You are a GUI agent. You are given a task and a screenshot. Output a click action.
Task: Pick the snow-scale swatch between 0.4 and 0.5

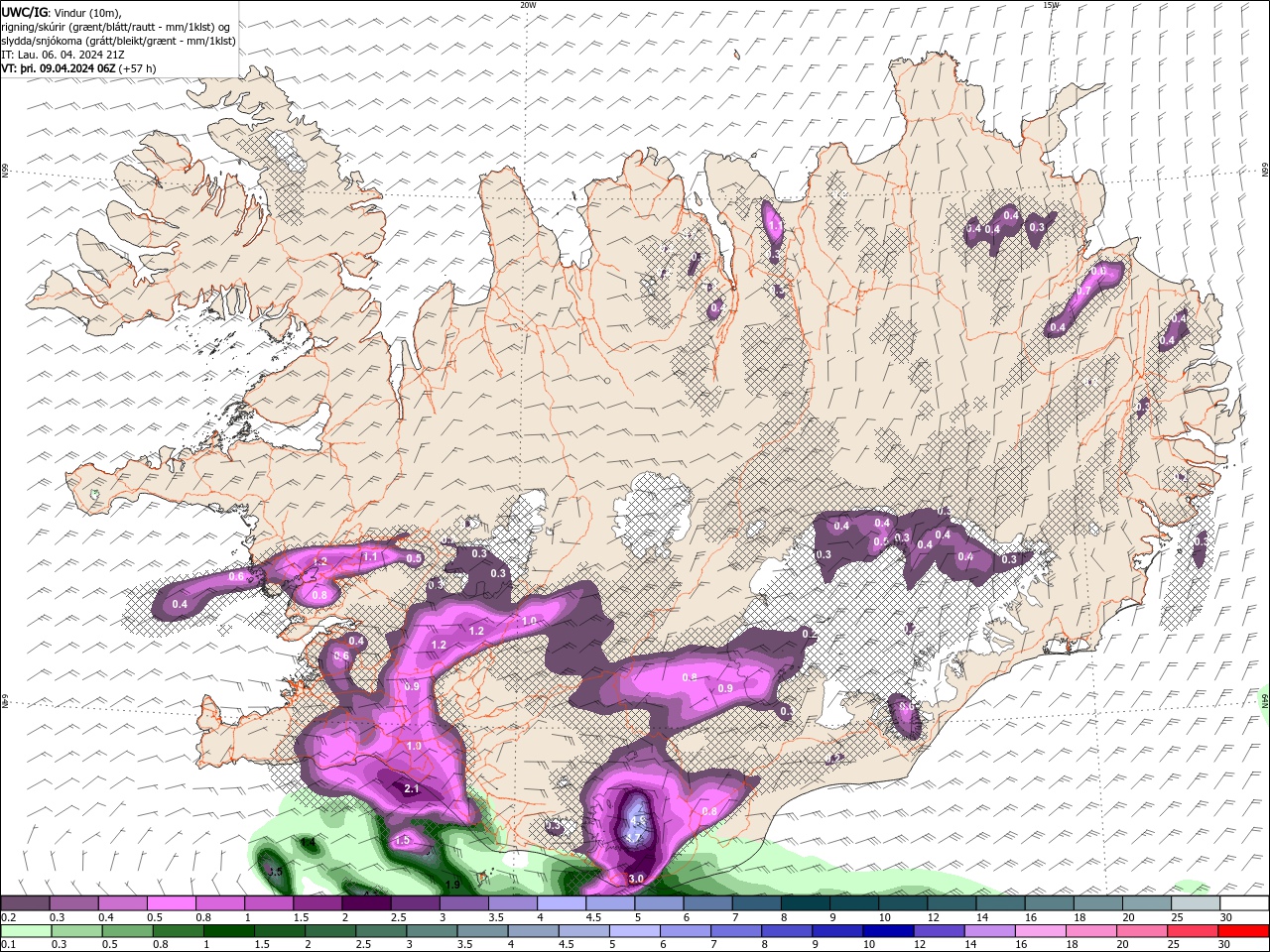point(122,903)
